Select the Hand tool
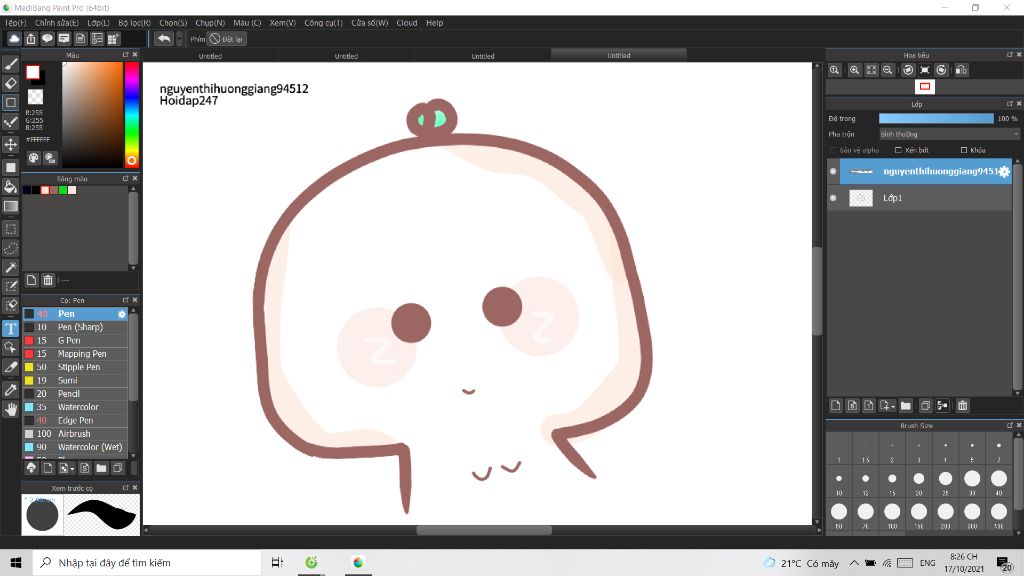 point(10,409)
